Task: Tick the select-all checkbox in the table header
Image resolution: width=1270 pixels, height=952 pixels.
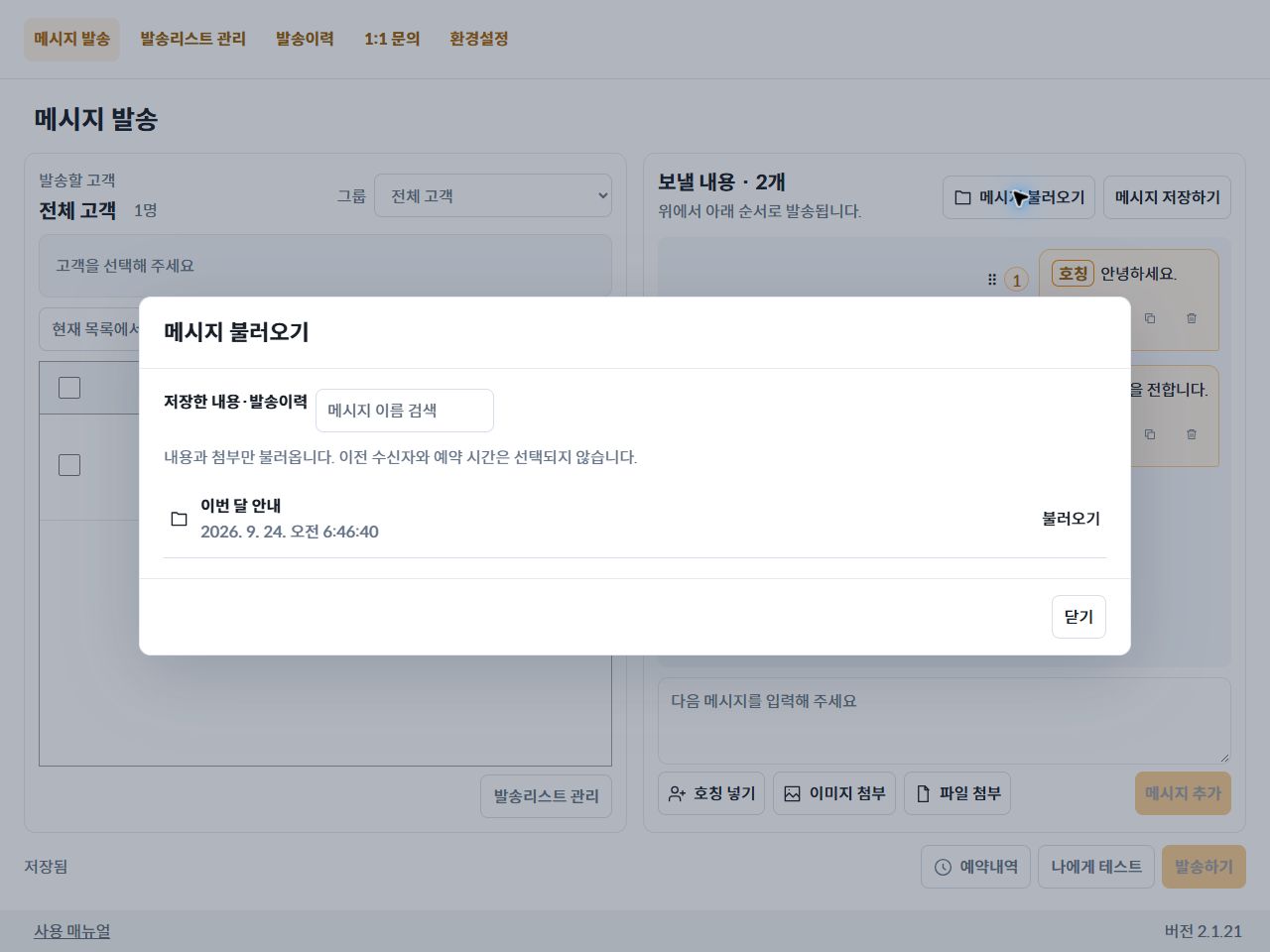Action: [69, 388]
